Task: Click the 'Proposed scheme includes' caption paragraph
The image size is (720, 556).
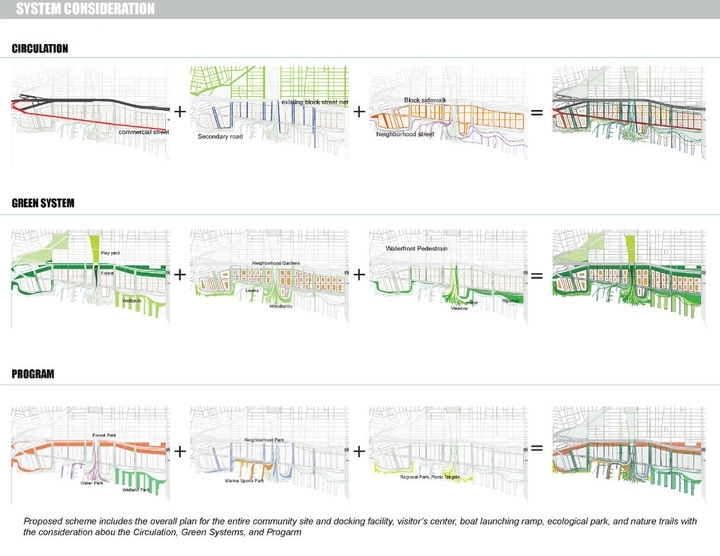Action: click(360, 527)
